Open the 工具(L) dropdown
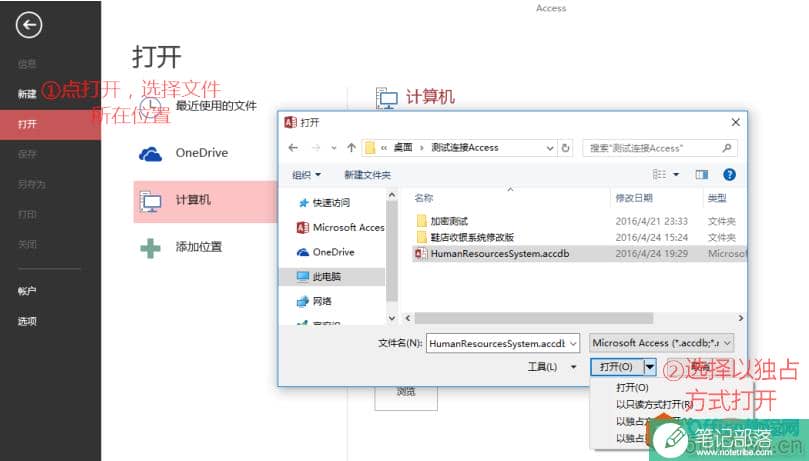The height and width of the screenshot is (461, 809). [552, 367]
